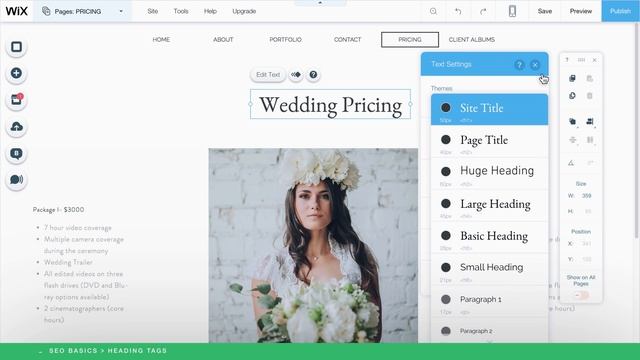The image size is (640, 360).
Task: Click the Package I - $3000 text
Action: click(58, 210)
